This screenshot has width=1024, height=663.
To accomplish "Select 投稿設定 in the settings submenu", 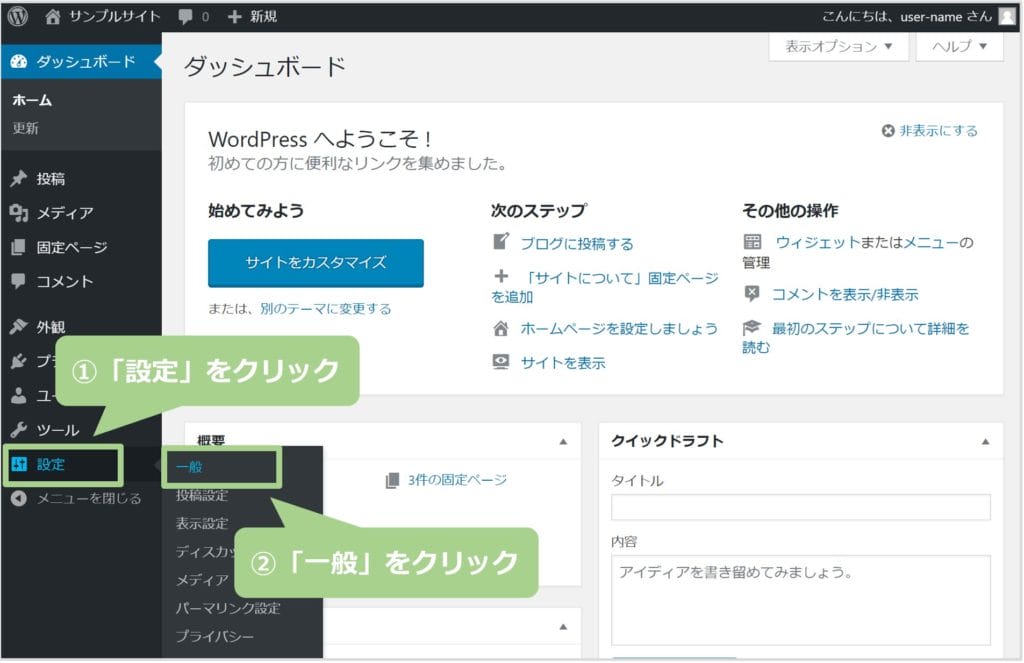I will tap(202, 496).
